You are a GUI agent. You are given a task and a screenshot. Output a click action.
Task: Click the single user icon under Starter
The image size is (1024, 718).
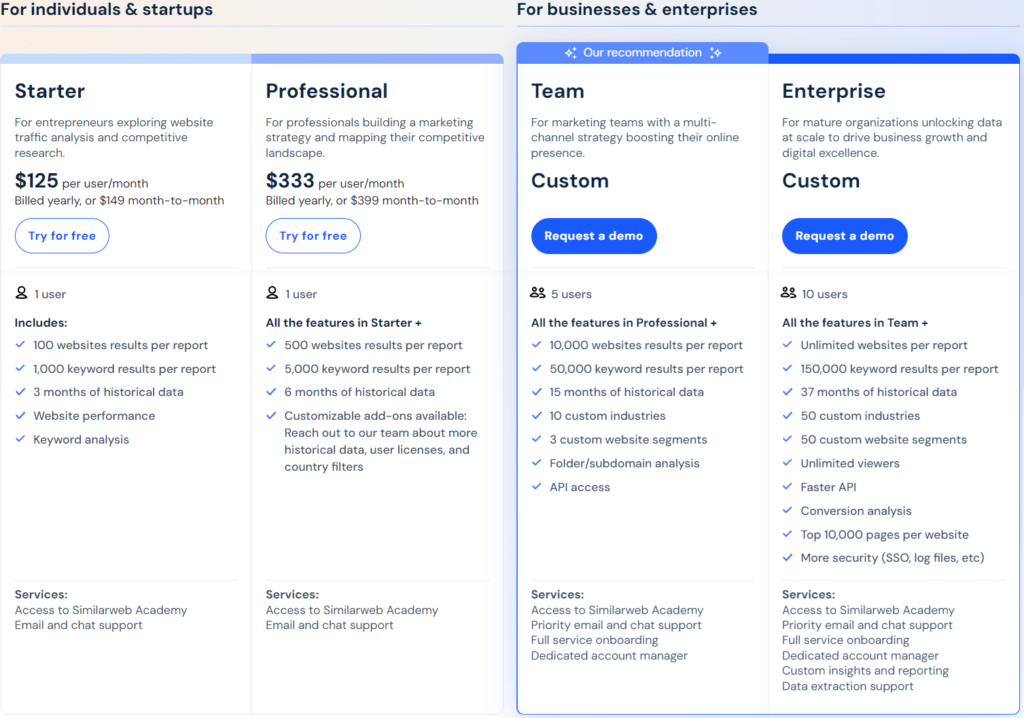20,293
